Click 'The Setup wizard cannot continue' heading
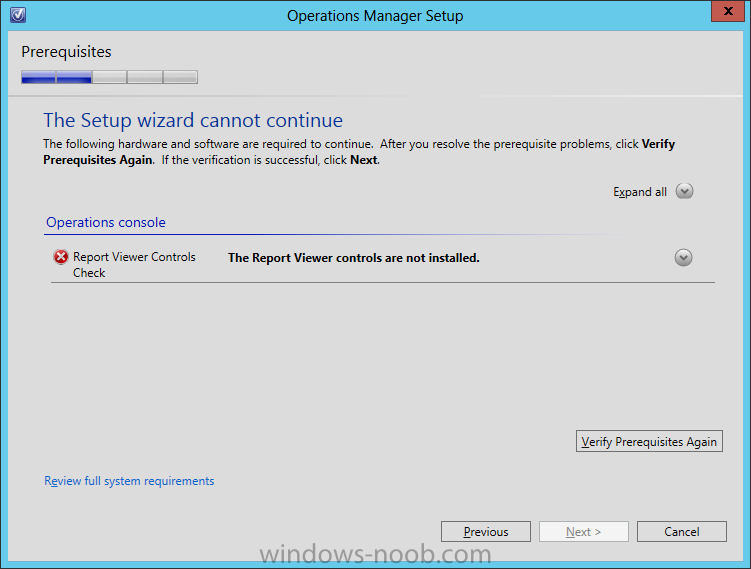The width and height of the screenshot is (751, 569). click(x=193, y=120)
